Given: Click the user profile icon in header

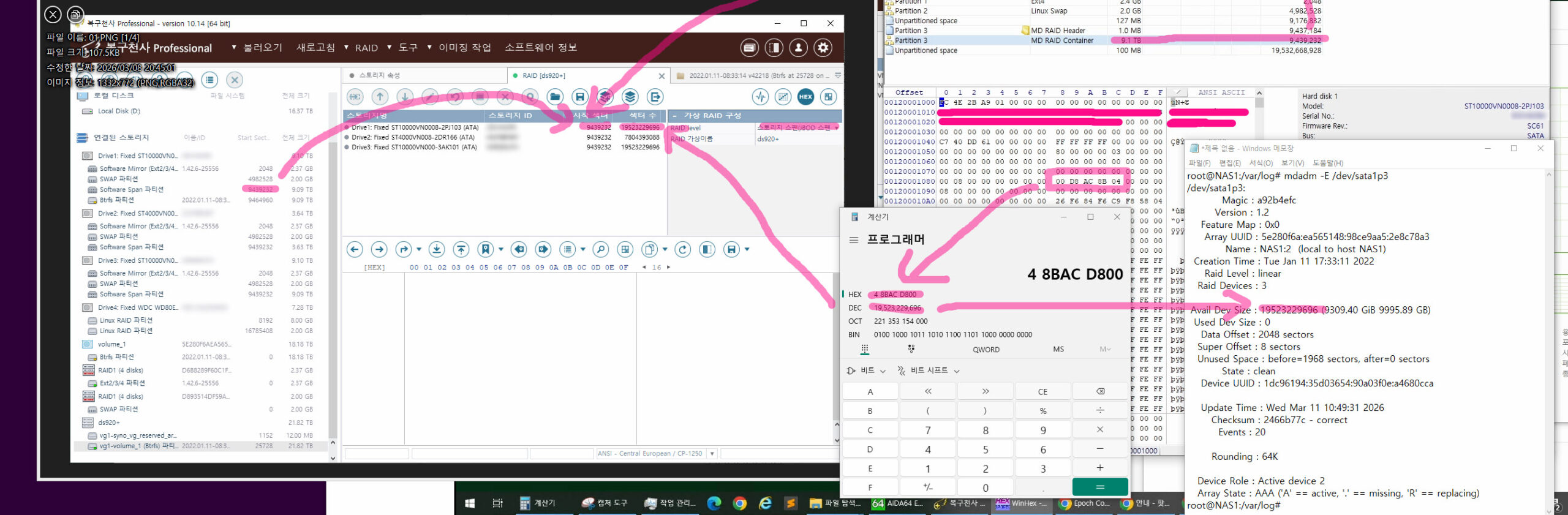Looking at the screenshot, I should point(798,48).
